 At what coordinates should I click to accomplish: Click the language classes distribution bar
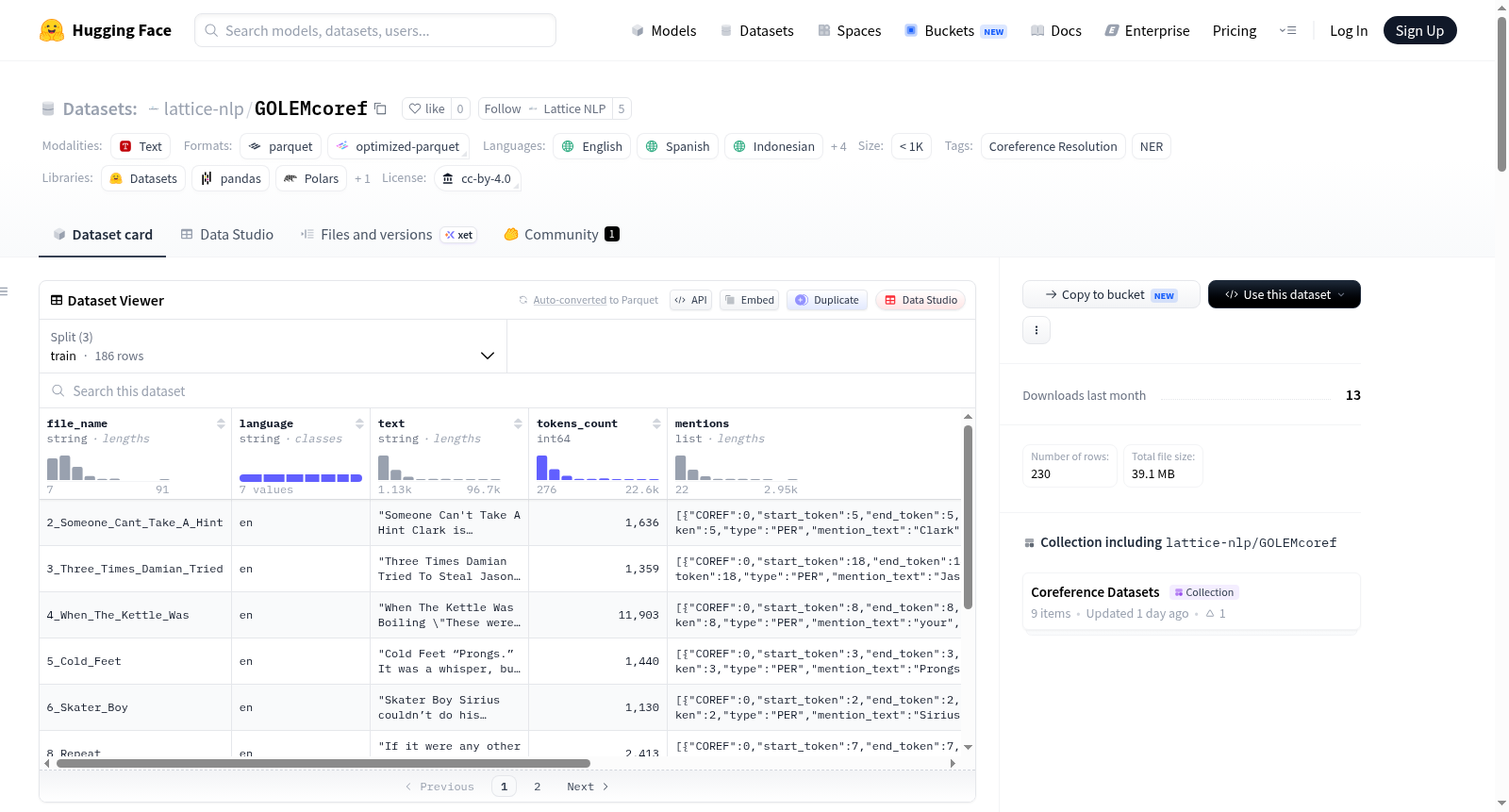[x=301, y=478]
